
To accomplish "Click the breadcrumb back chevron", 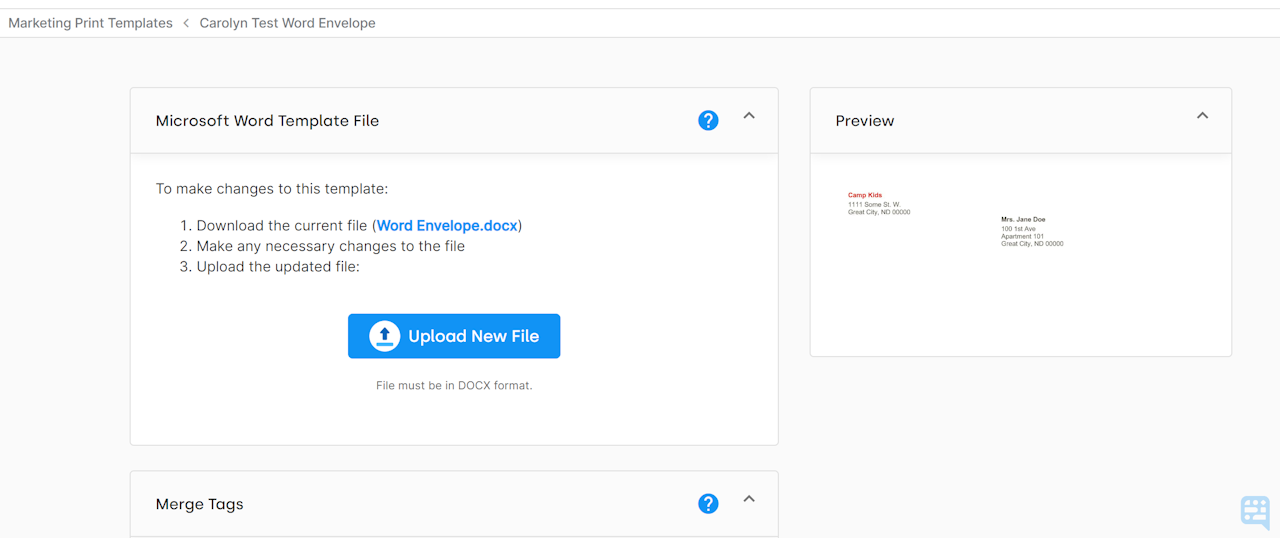I will (186, 23).
